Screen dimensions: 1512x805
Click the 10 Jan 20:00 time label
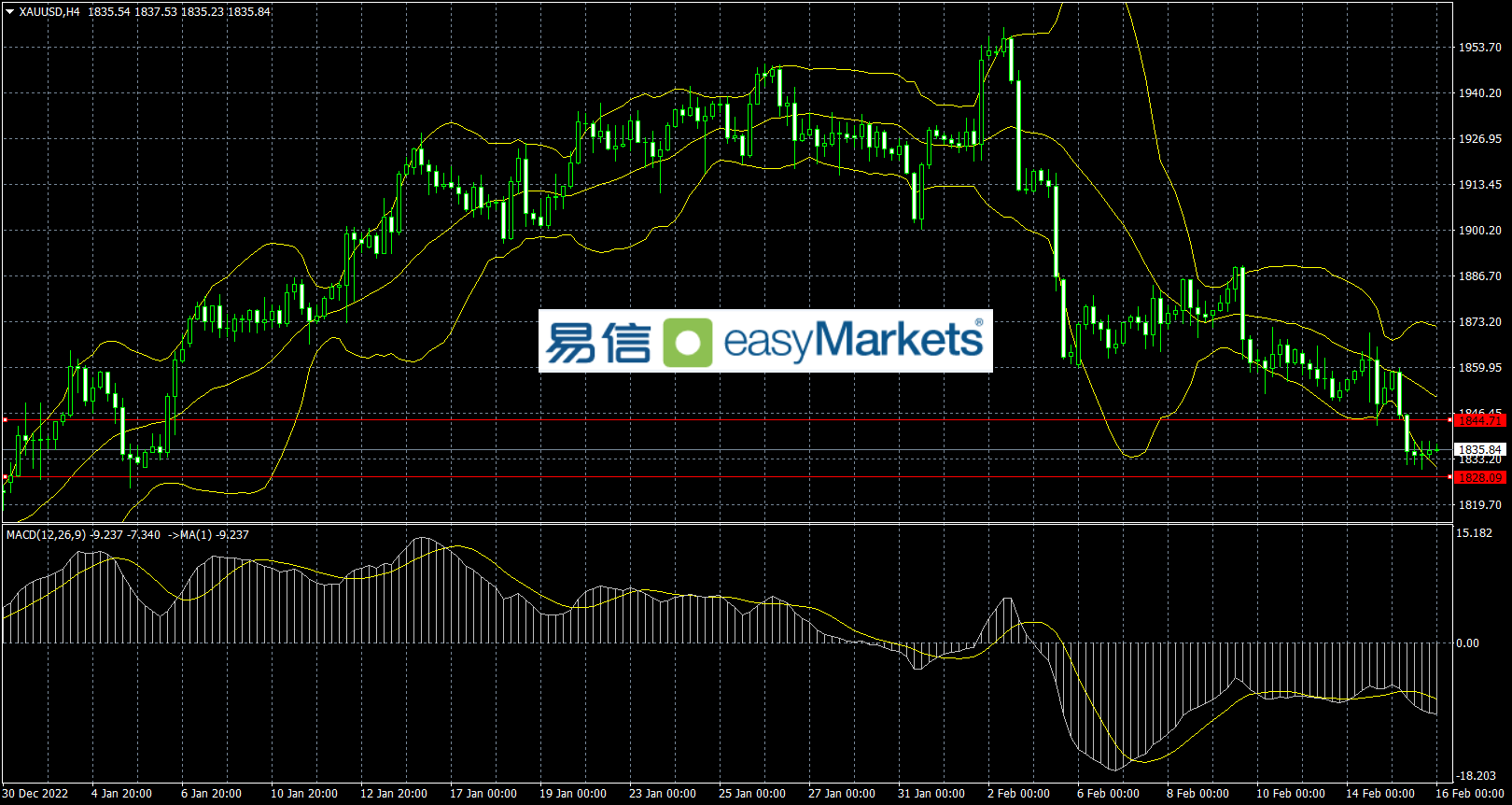pyautogui.click(x=304, y=794)
